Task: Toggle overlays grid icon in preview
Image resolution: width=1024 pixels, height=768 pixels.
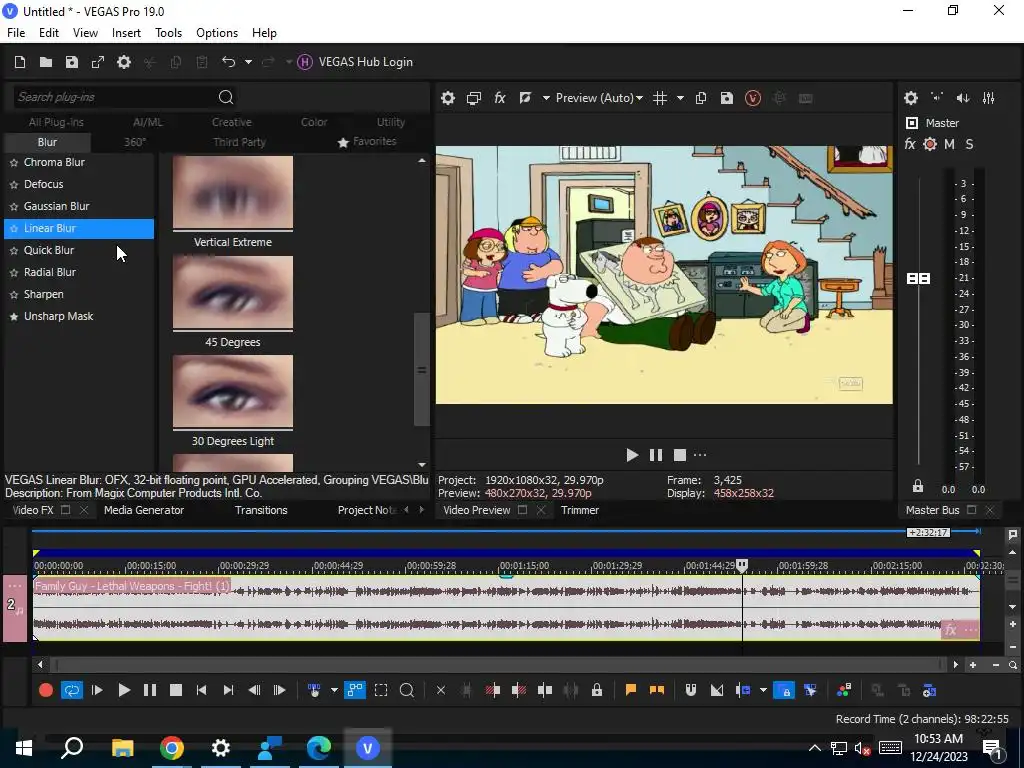Action: 660,98
